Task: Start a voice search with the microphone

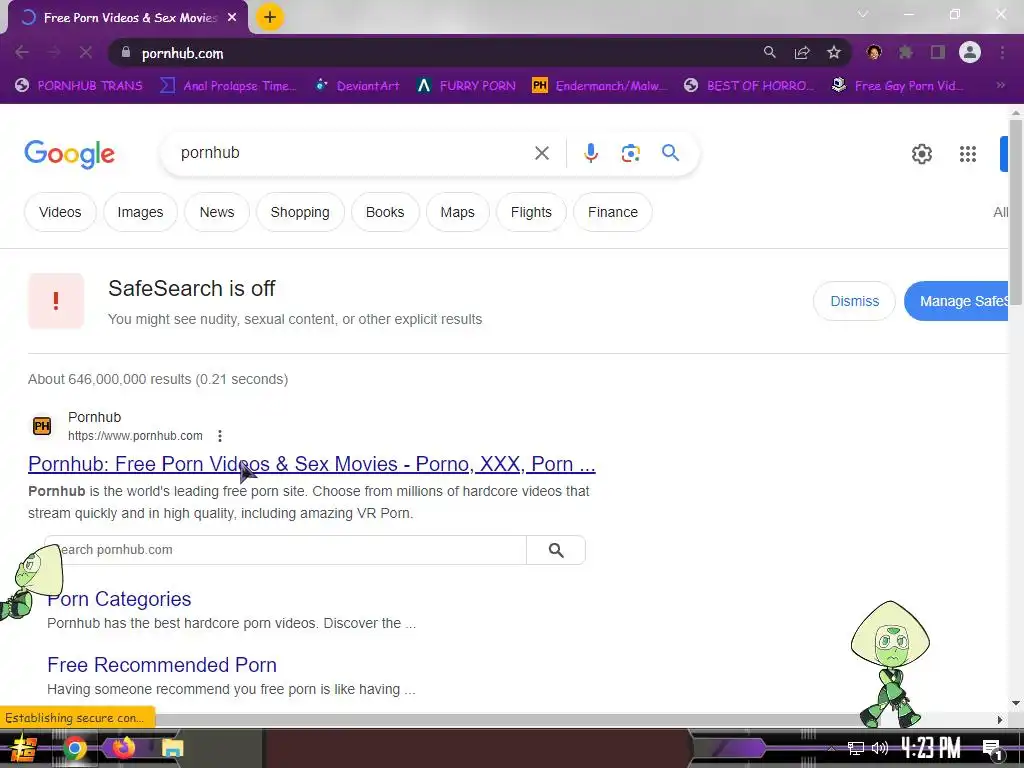Action: [x=590, y=153]
